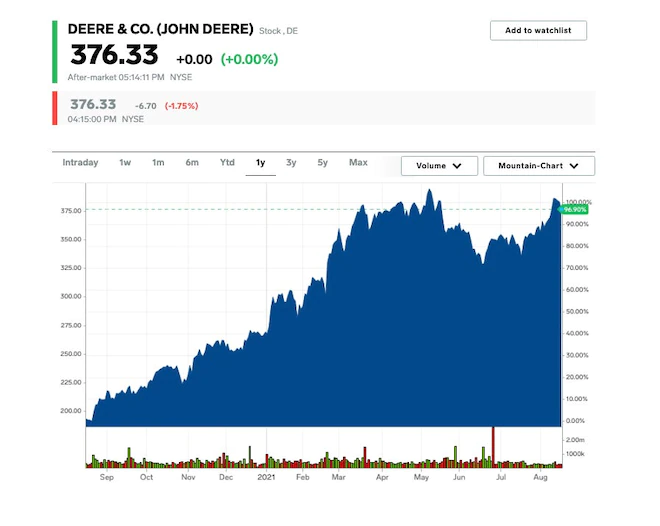Screen dimensions: 660x526
Task: Select the 1w time range
Action: (125, 162)
